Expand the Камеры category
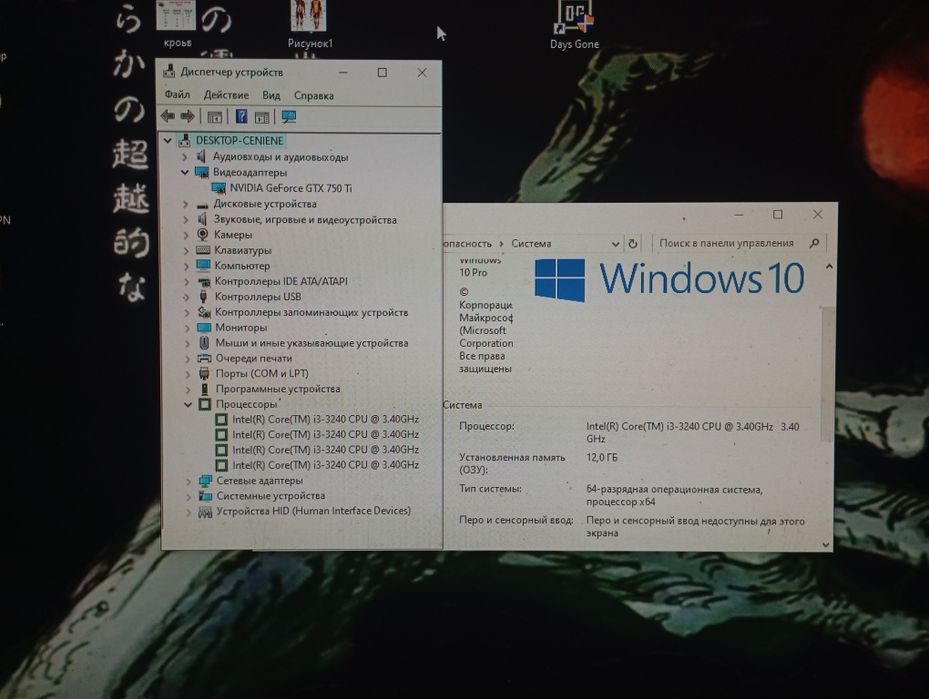This screenshot has width=929, height=699. [x=185, y=235]
